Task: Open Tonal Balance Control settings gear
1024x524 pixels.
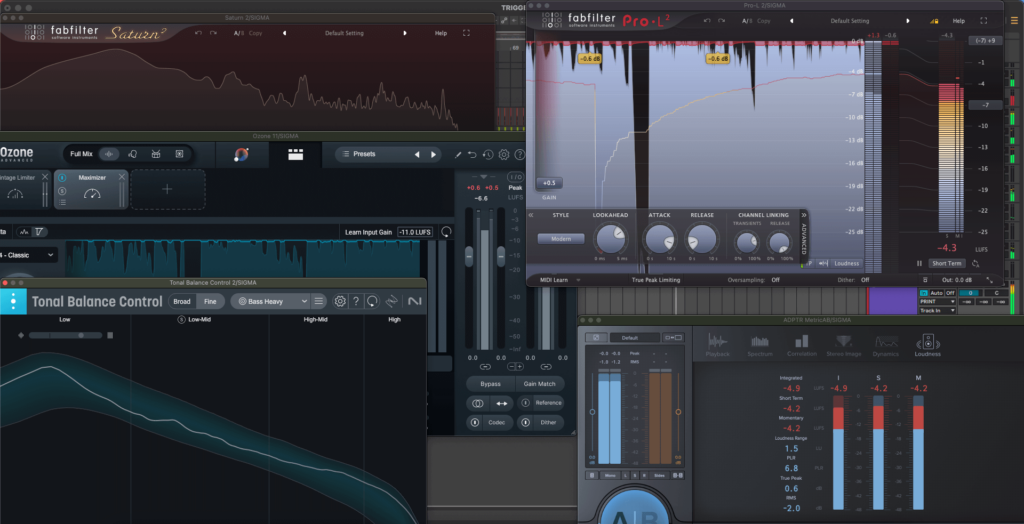Action: (x=340, y=301)
